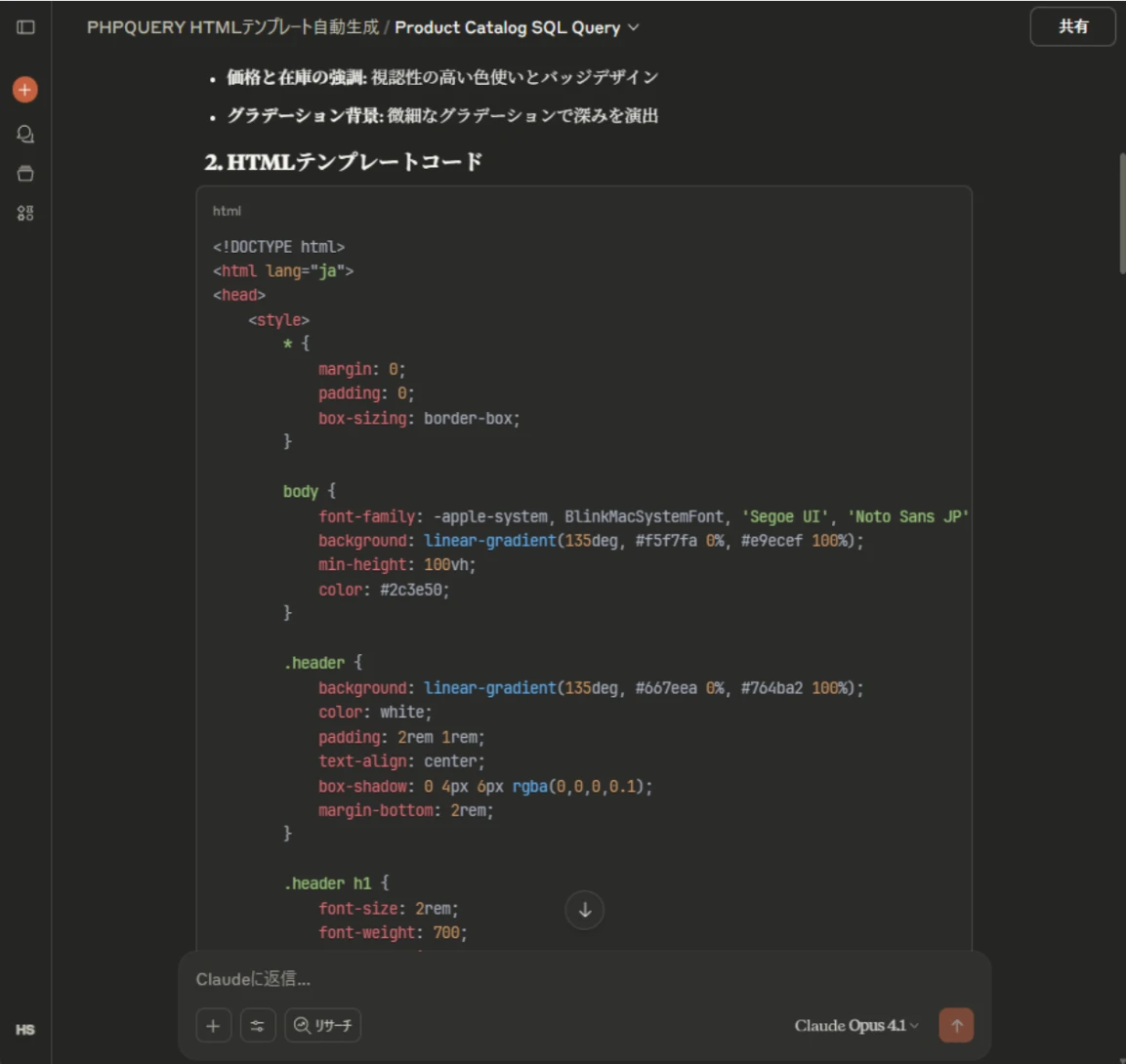This screenshot has width=1126, height=1064.
Task: Click the HS account avatar
Action: coord(25,1029)
